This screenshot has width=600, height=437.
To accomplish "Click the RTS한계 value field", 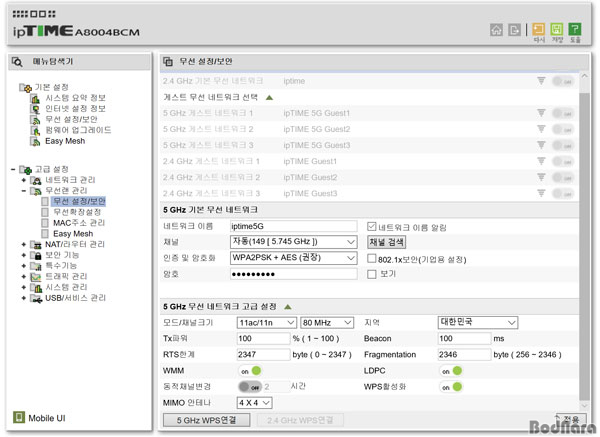I will 264,354.
